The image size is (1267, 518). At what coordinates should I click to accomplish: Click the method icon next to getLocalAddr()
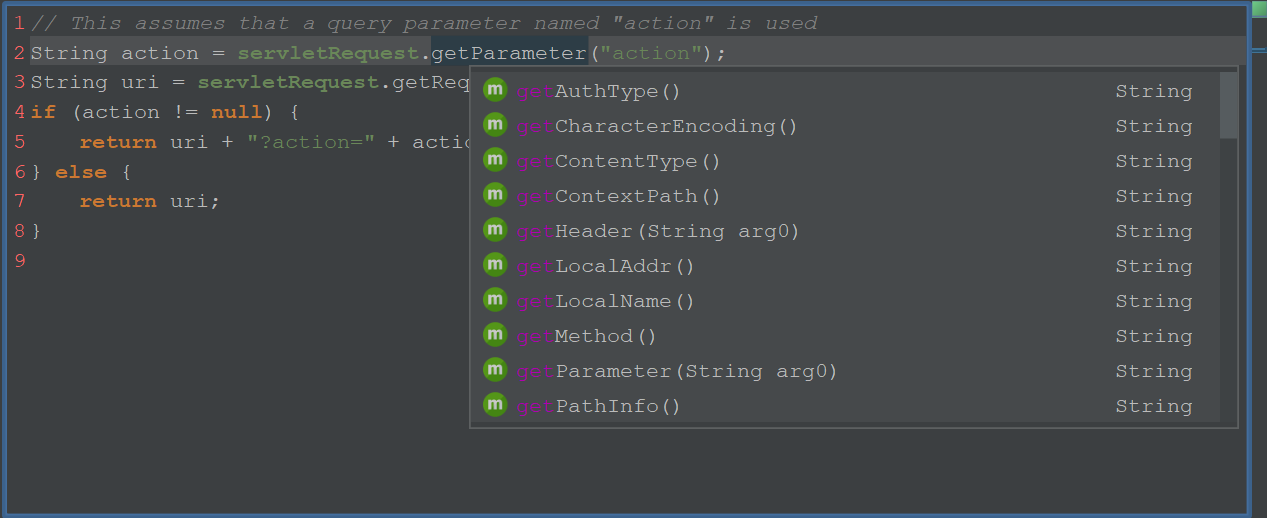[495, 265]
